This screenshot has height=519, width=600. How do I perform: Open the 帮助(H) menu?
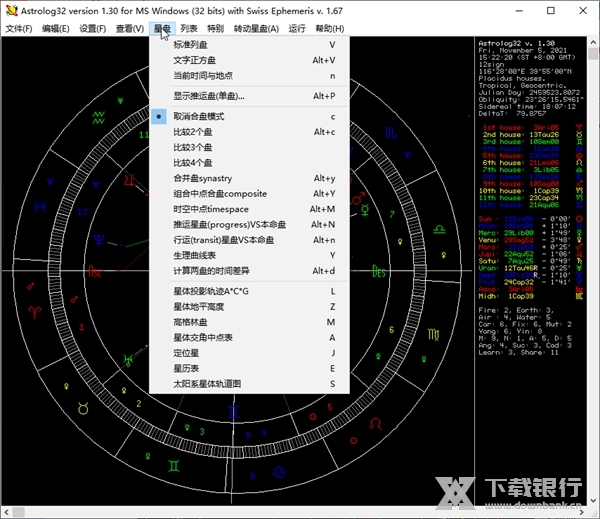tap(329, 29)
